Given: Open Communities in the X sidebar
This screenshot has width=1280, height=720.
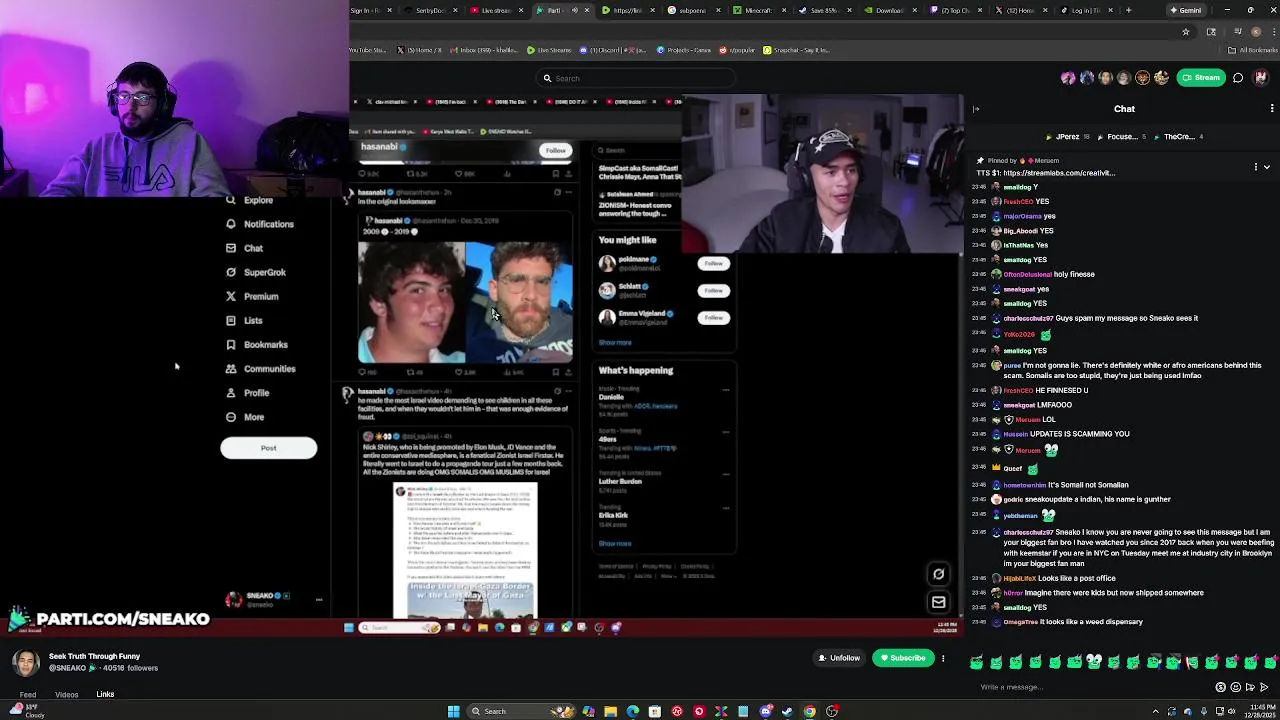Looking at the screenshot, I should coord(260,368).
